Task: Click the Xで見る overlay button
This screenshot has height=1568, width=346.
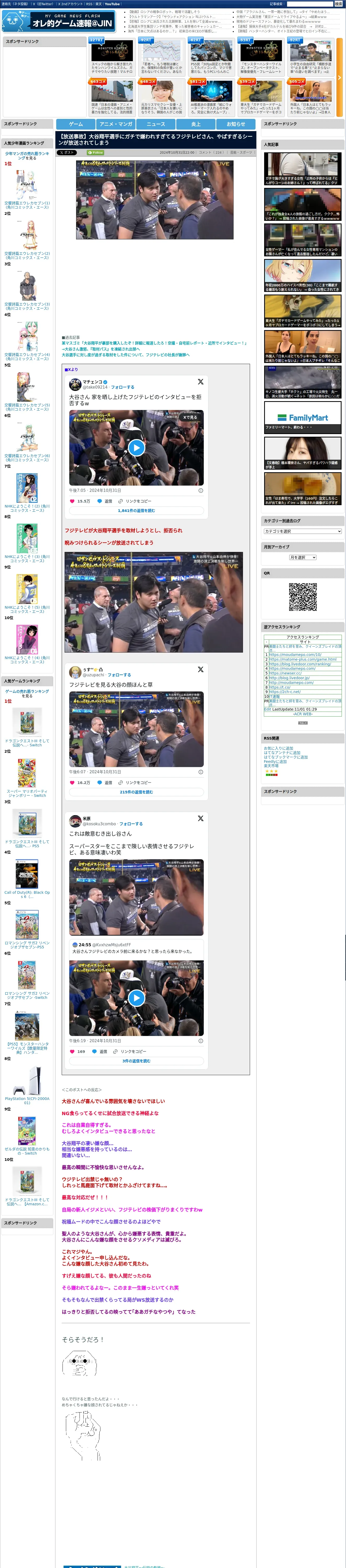Action: point(190,418)
